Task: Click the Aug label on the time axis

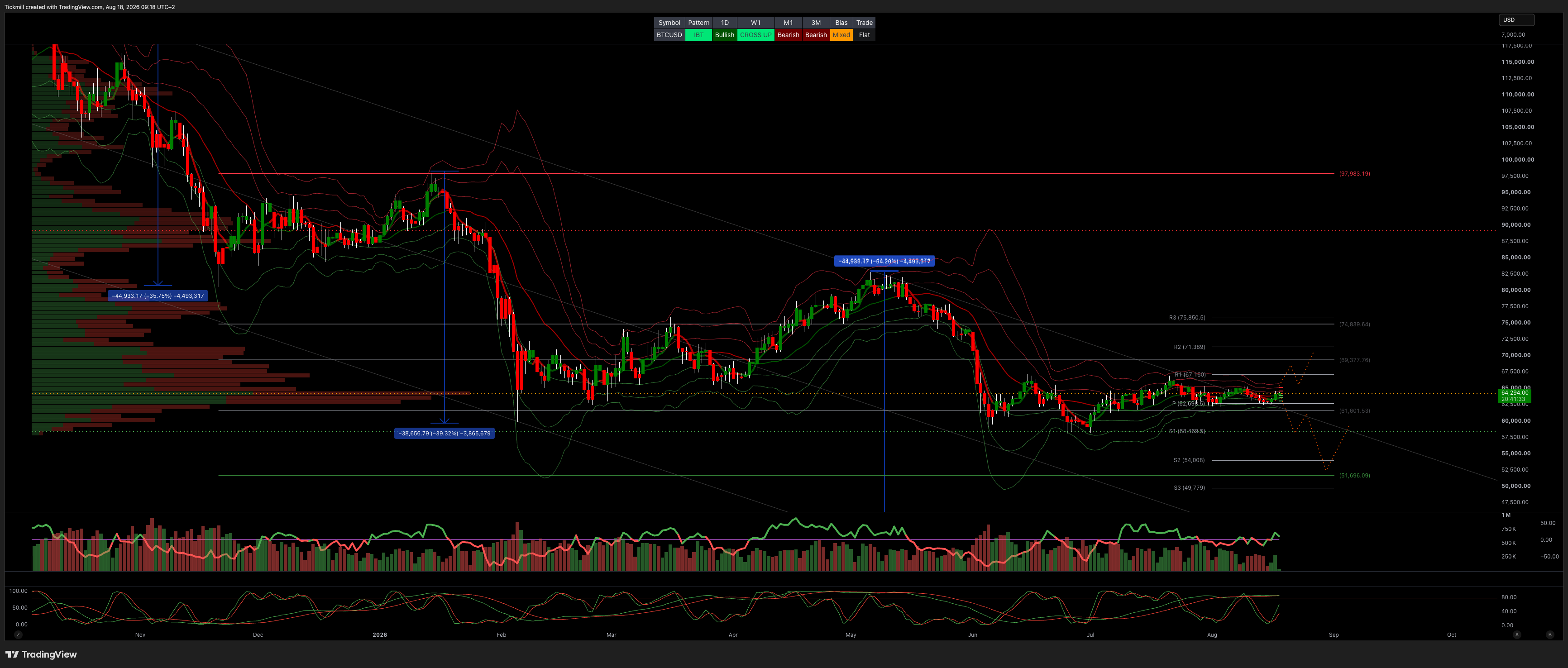Action: (x=1212, y=635)
